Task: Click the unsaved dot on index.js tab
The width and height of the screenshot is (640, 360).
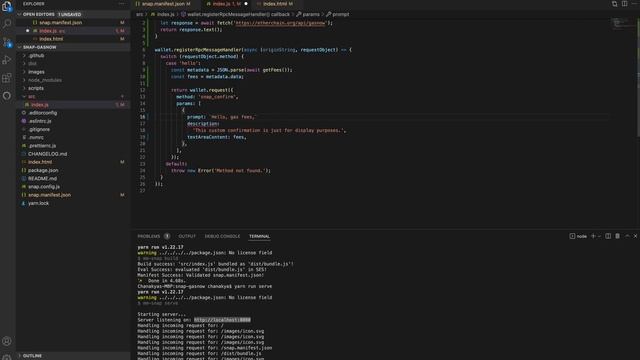Action: 246,4
